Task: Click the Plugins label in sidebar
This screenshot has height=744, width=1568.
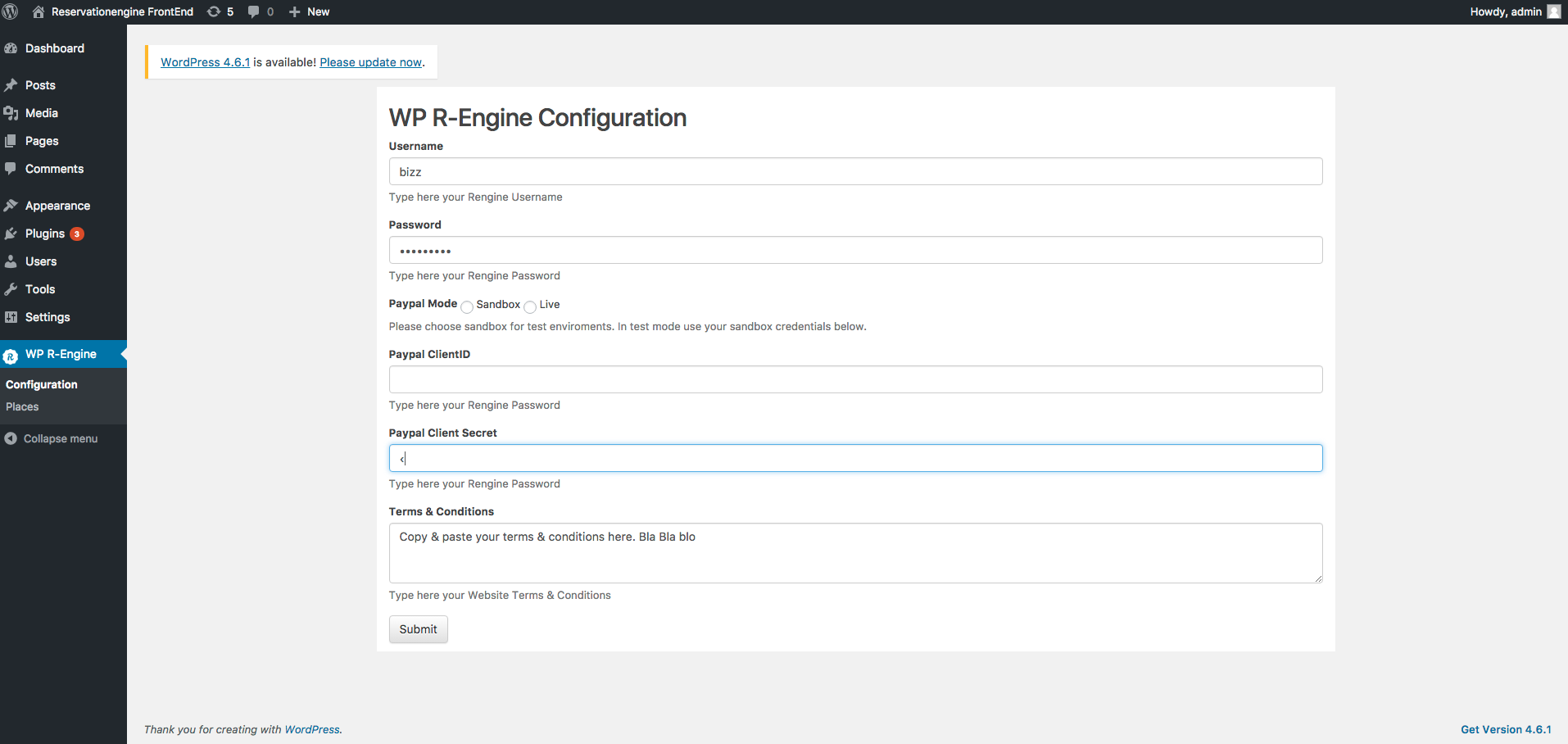Action: pos(45,234)
